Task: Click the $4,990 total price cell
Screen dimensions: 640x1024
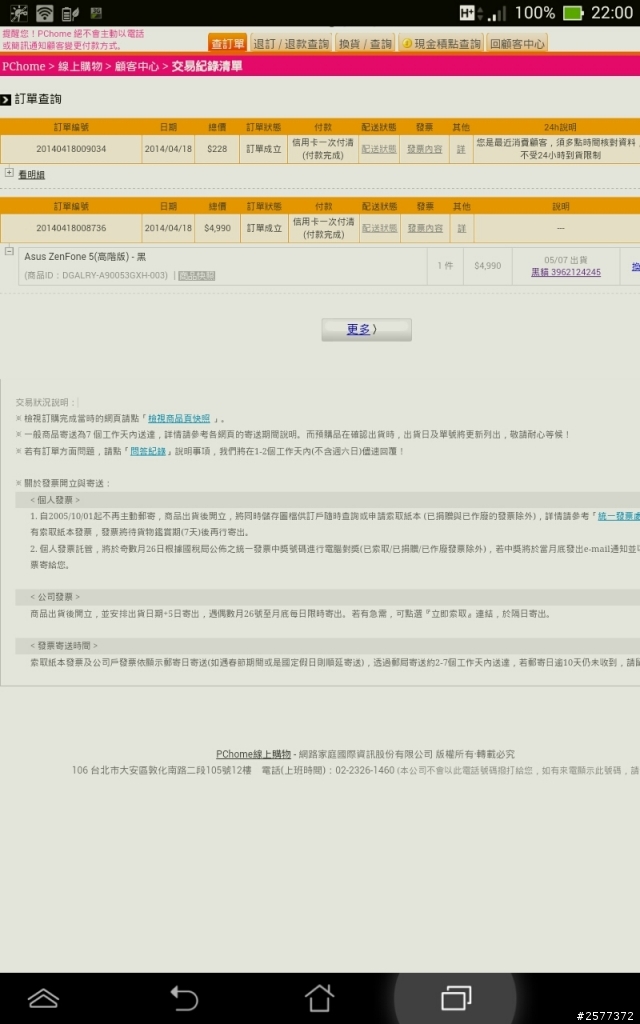Action: pyautogui.click(x=217, y=228)
